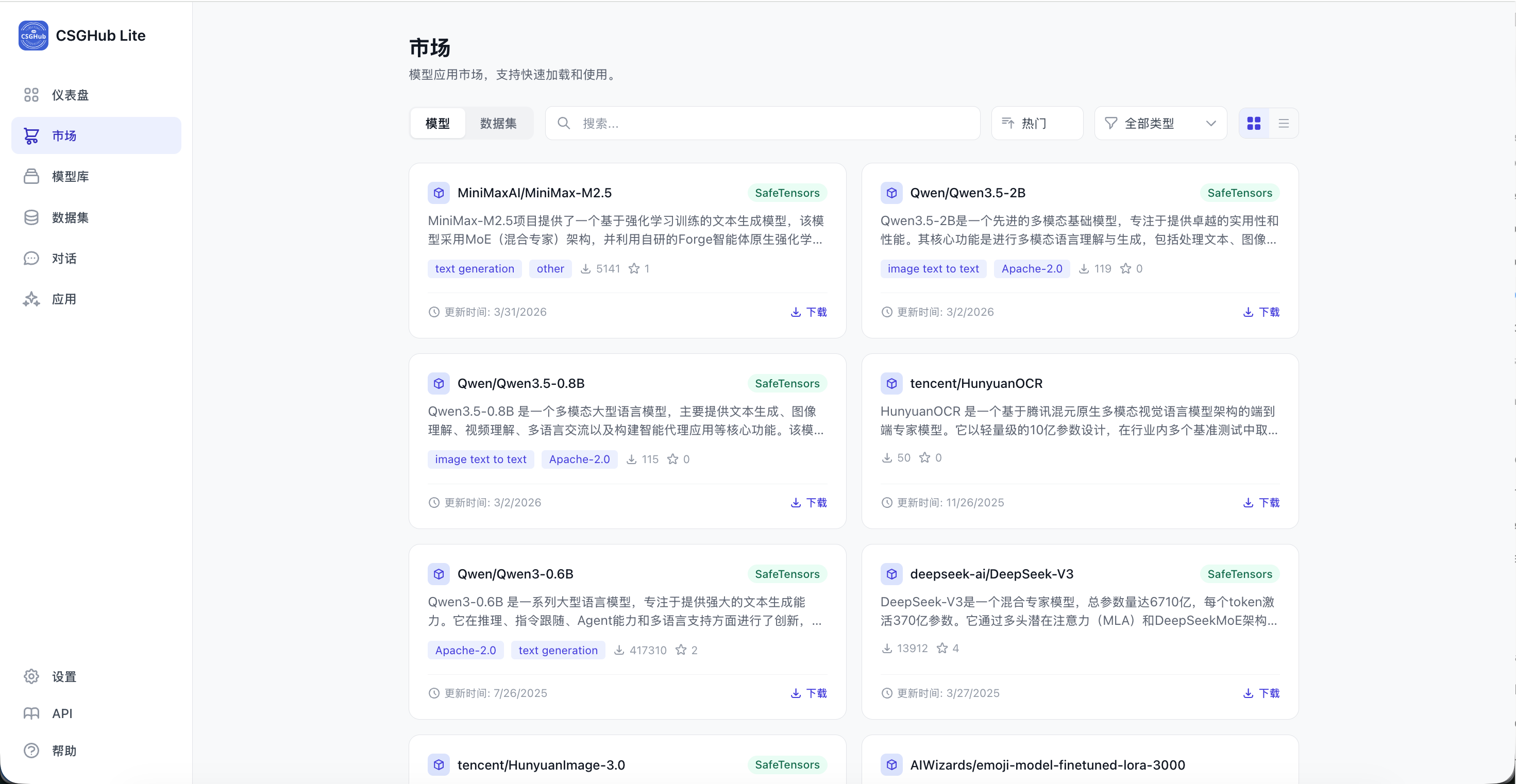1516x784 pixels.
Task: Click the other tag on MiniMax-M2.5
Action: [x=550, y=269]
